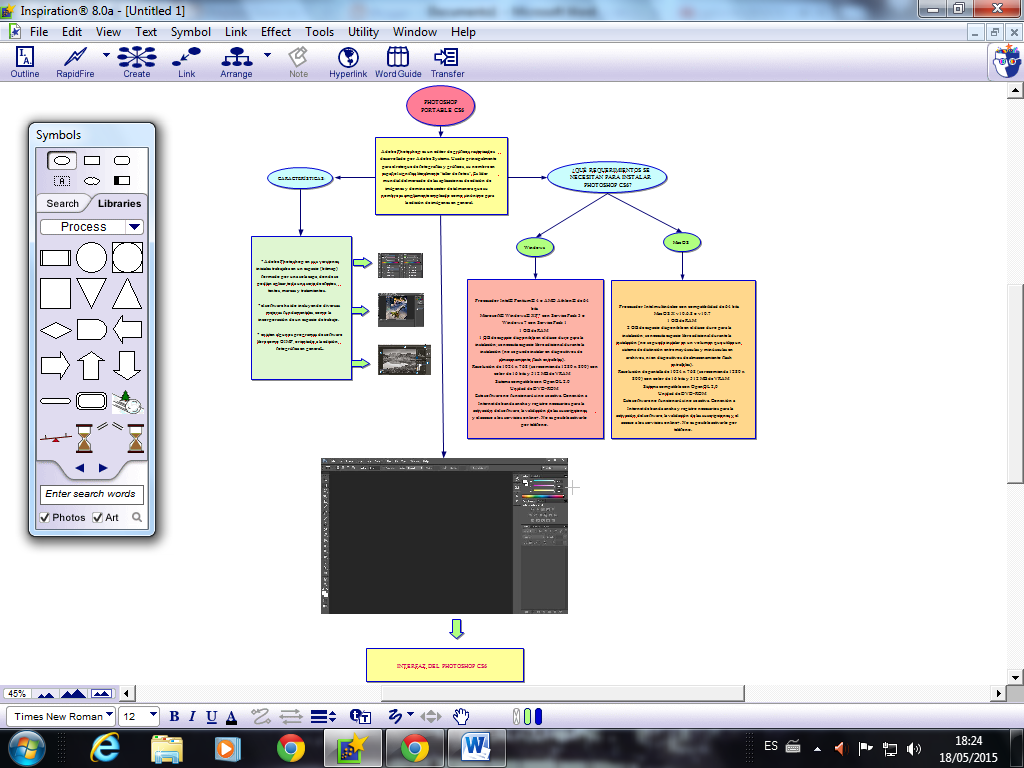Open the Symbol menu
The width and height of the screenshot is (1024, 768).
[191, 32]
